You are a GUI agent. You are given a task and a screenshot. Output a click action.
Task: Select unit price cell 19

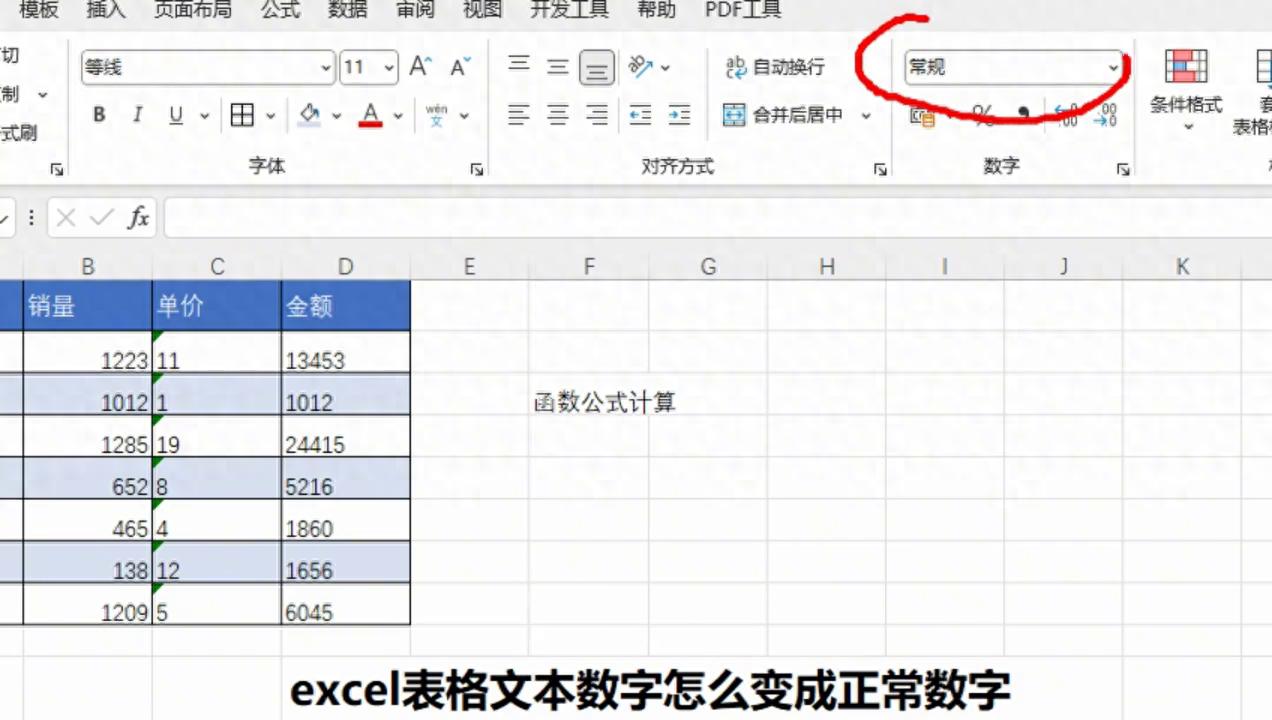click(217, 436)
